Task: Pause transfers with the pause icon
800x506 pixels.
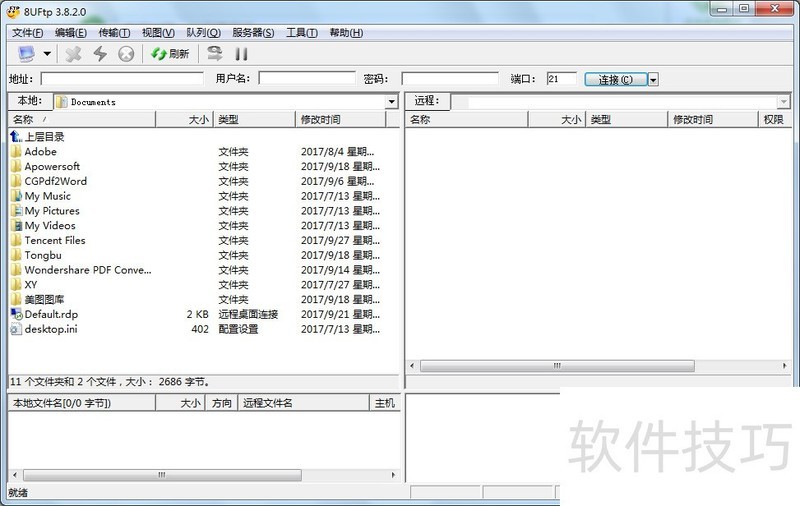Action: pos(241,54)
